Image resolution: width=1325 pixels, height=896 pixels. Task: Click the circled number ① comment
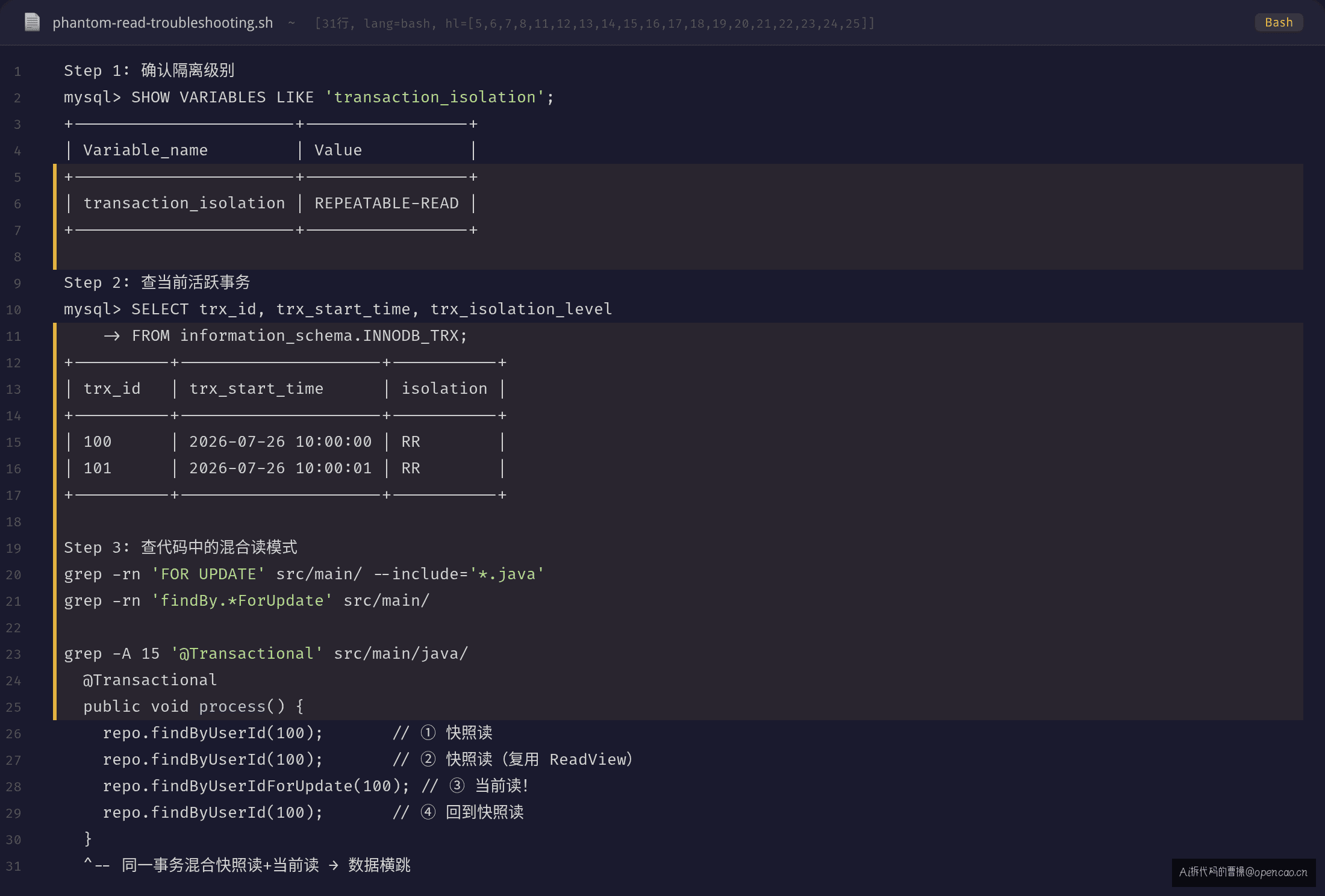[428, 733]
